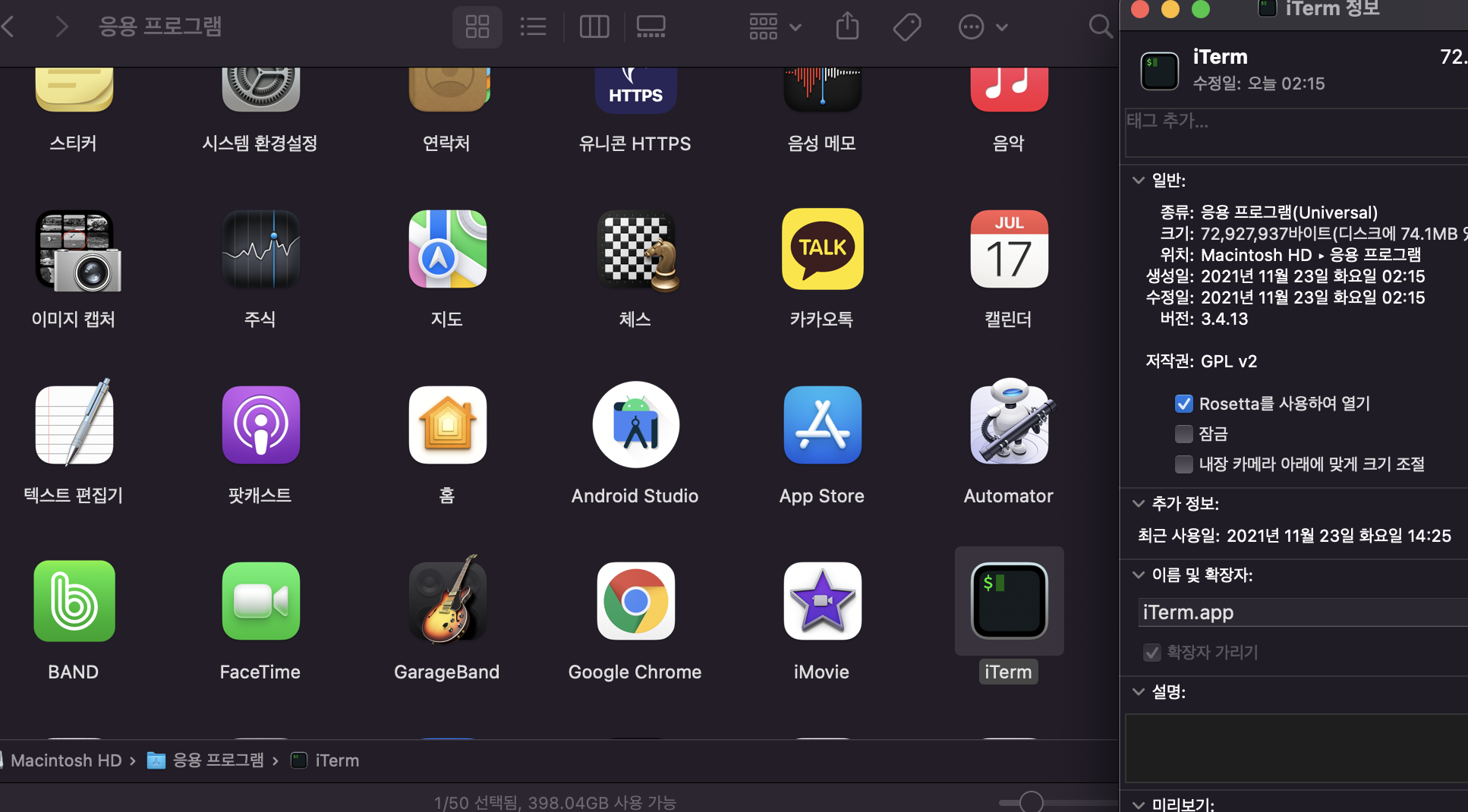Go forward with the Finder forward arrow
Image resolution: width=1468 pixels, height=812 pixels.
pyautogui.click(x=62, y=27)
